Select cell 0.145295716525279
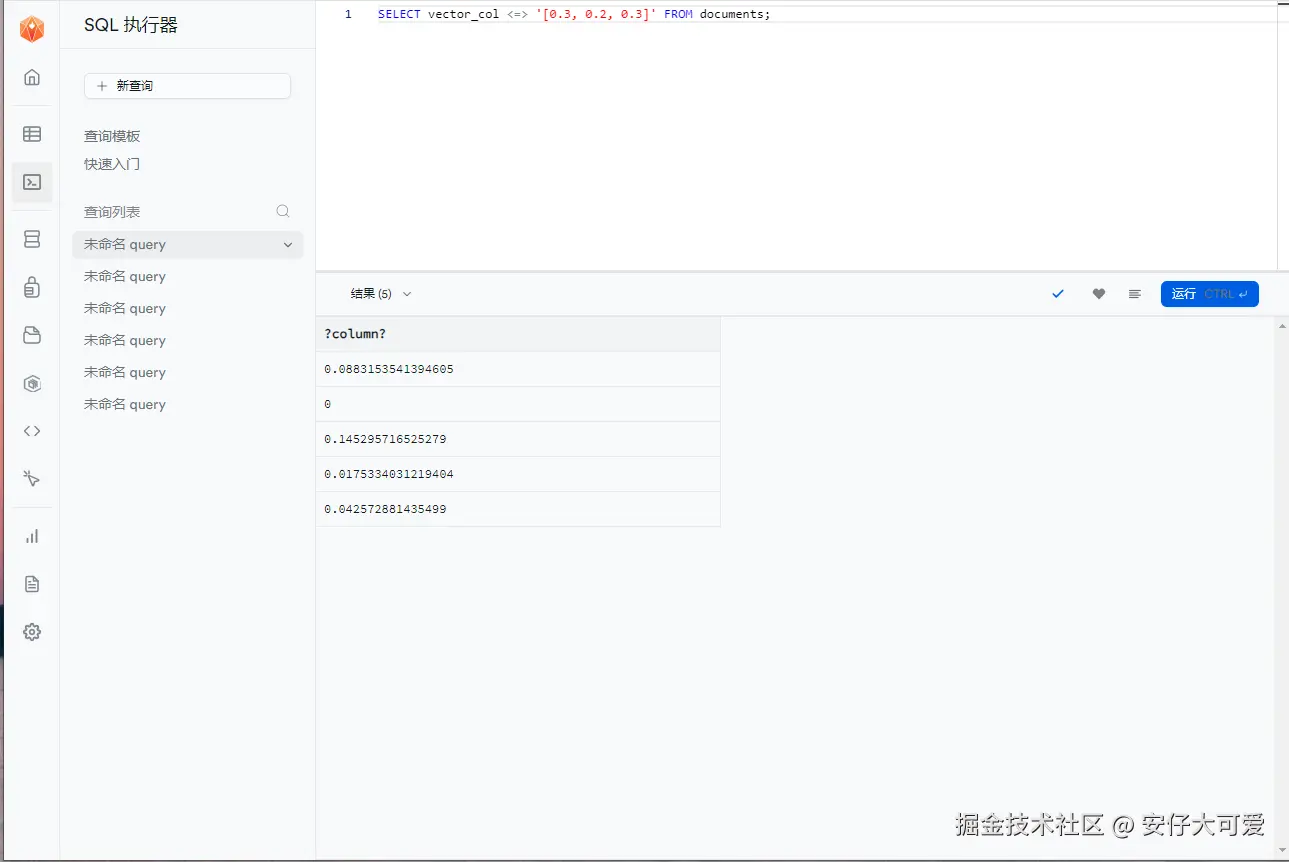Viewport: 1289px width, 862px height. pyautogui.click(x=518, y=439)
